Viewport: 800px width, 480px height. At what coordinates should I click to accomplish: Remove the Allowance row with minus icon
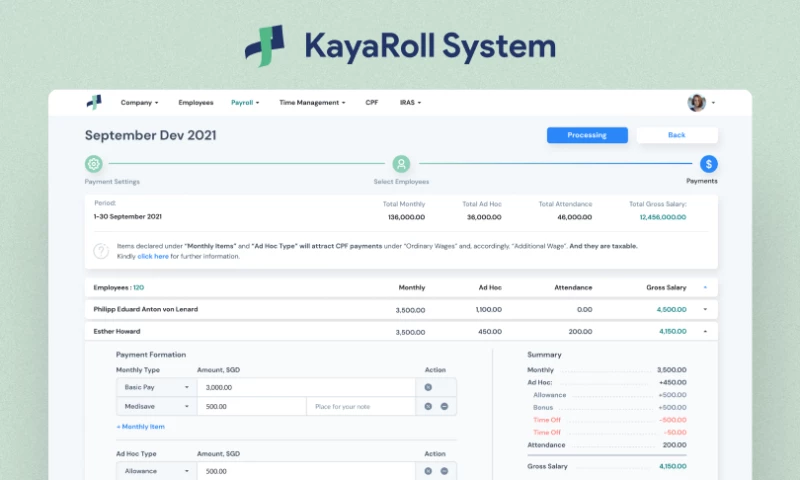click(444, 471)
